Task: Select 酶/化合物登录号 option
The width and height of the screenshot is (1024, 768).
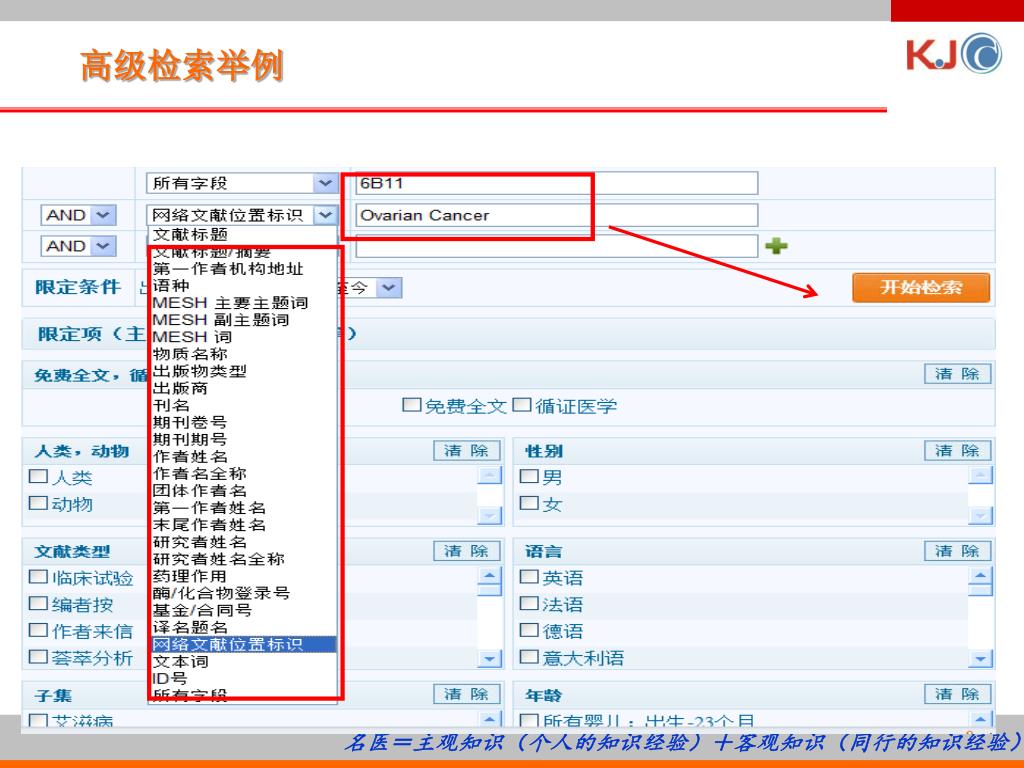Action: point(221,592)
